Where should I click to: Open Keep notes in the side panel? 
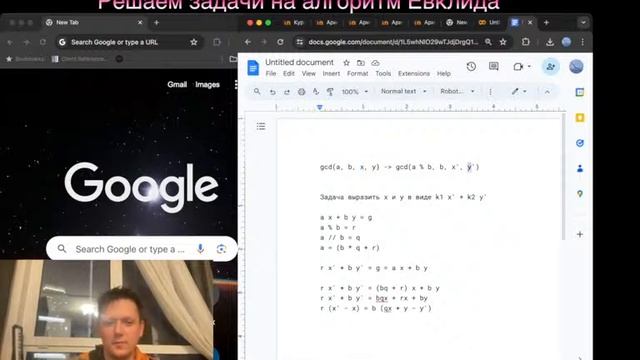(580, 118)
